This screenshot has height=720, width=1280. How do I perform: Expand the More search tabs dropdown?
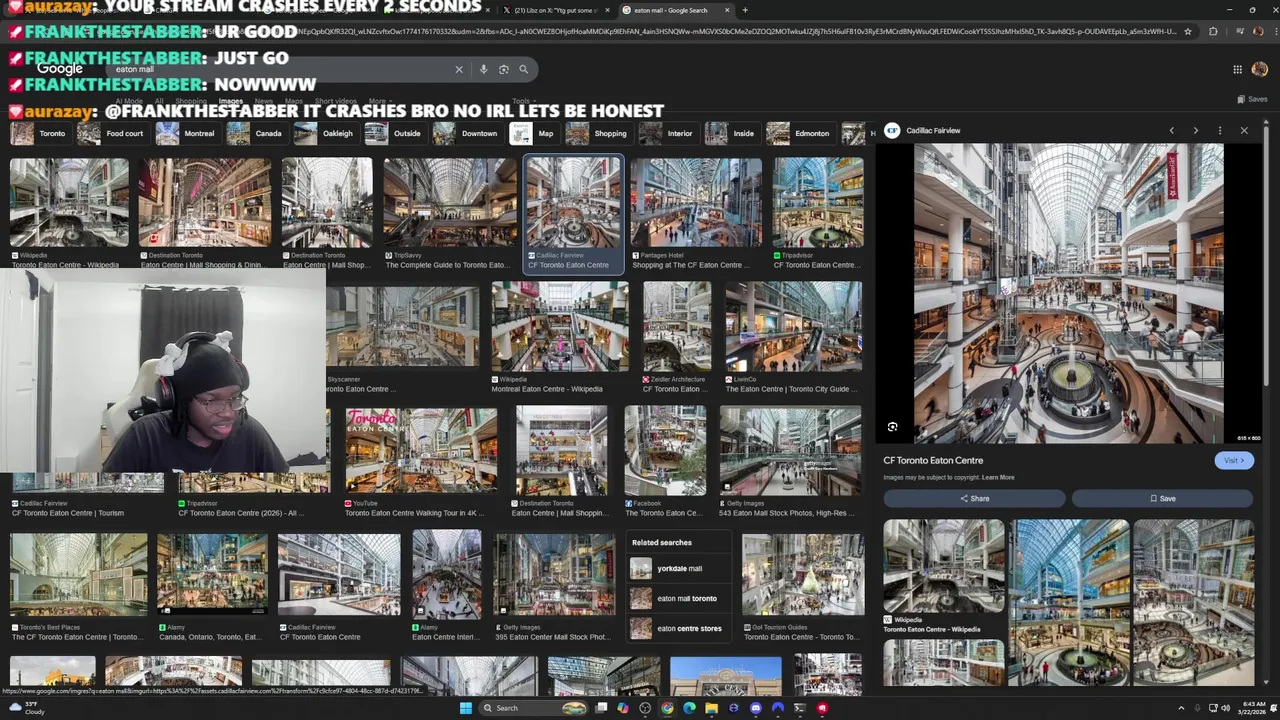(380, 101)
